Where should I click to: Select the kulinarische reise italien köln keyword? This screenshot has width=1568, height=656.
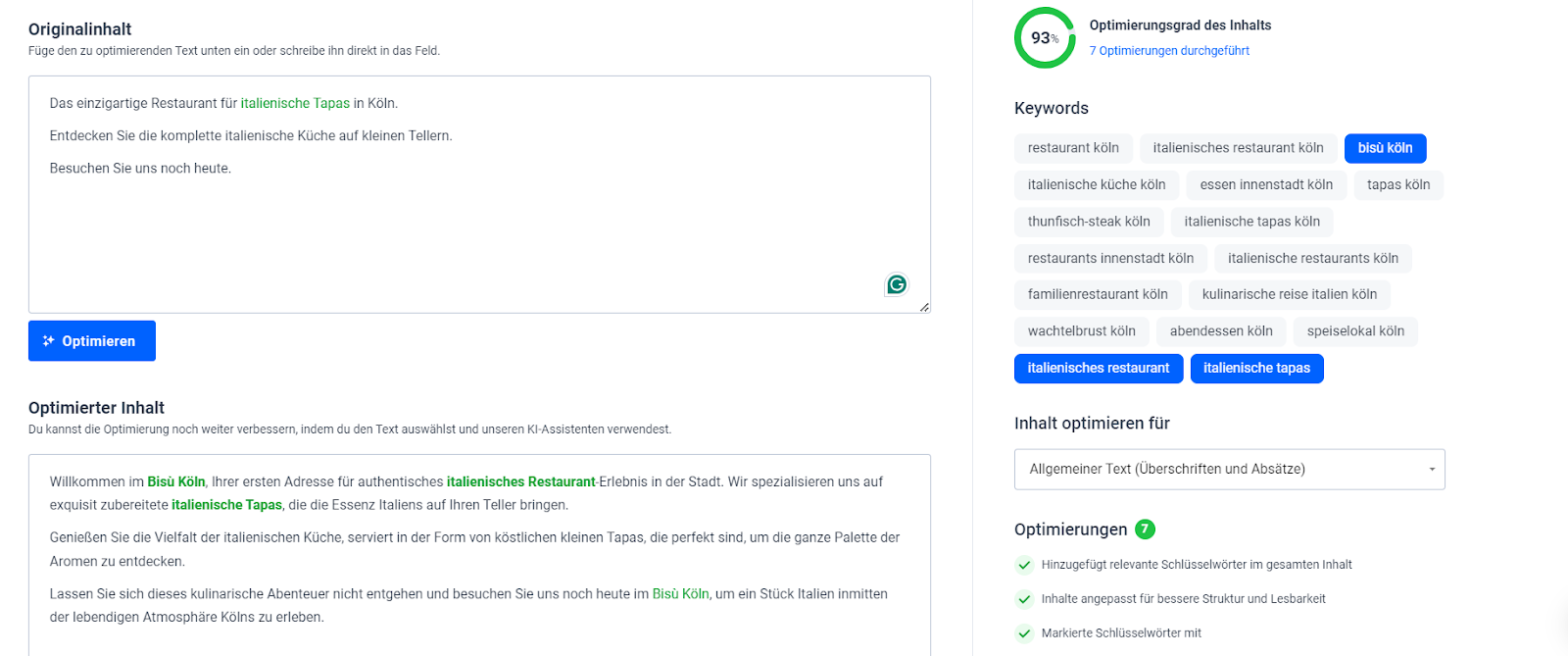click(x=1290, y=294)
